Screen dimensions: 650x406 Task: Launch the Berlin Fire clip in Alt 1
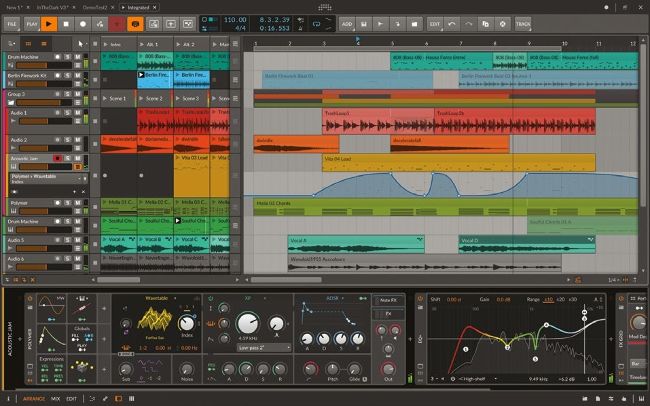point(141,75)
